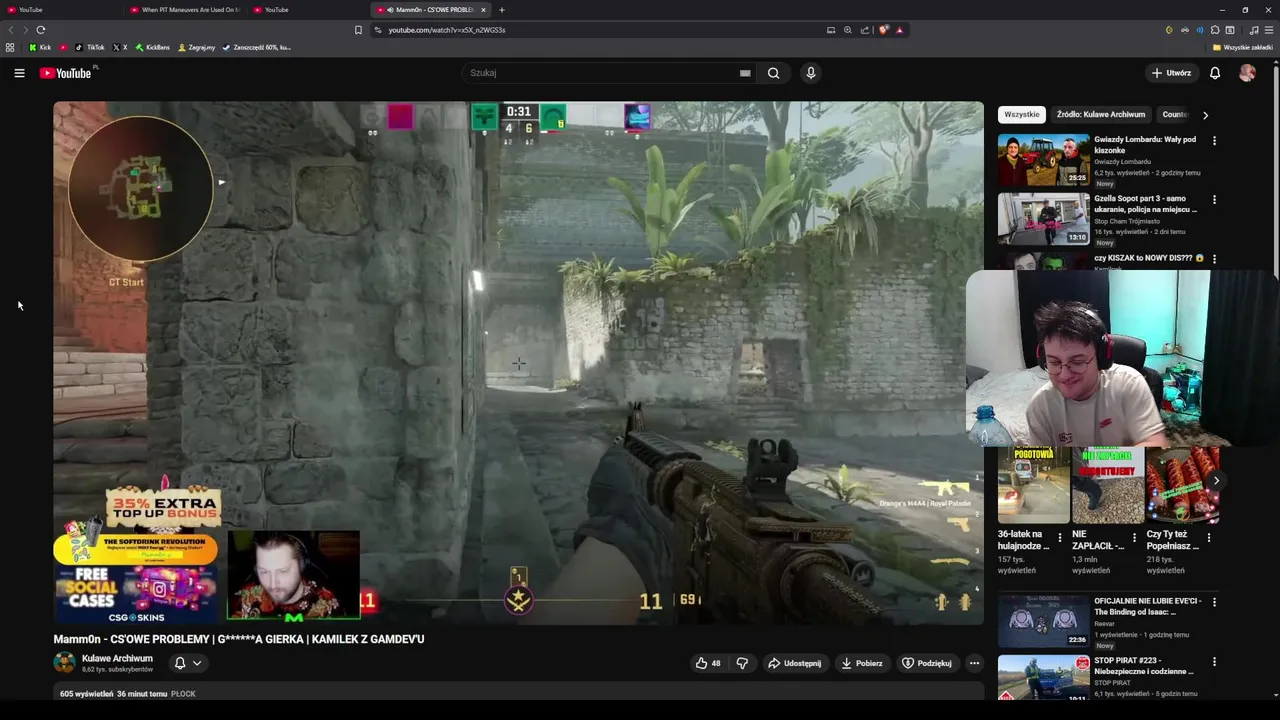Select Źródło: Kulawe Archiwum filter chip
1280x720 pixels.
1100,115
